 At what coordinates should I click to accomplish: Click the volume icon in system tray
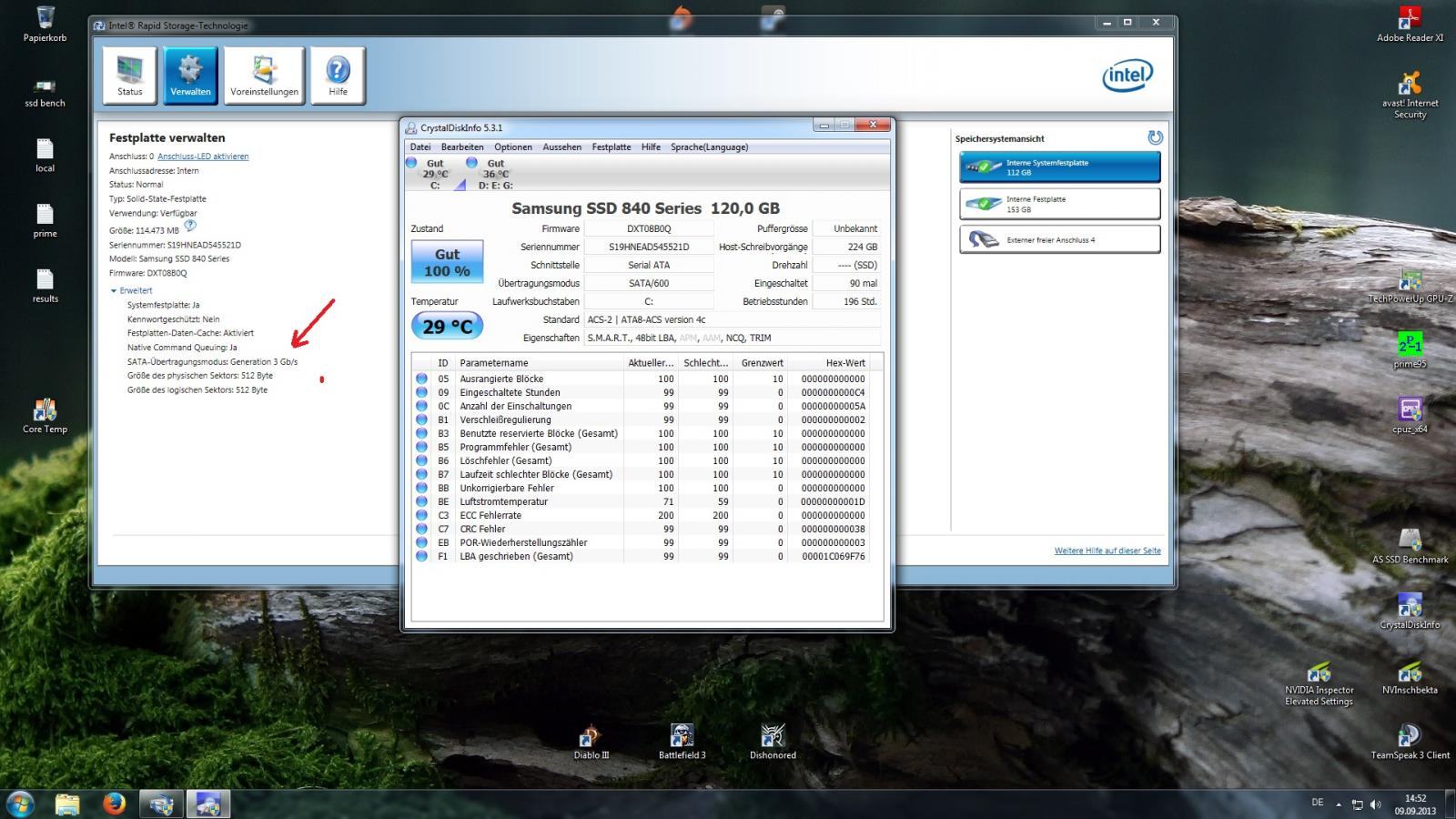coord(1375,804)
